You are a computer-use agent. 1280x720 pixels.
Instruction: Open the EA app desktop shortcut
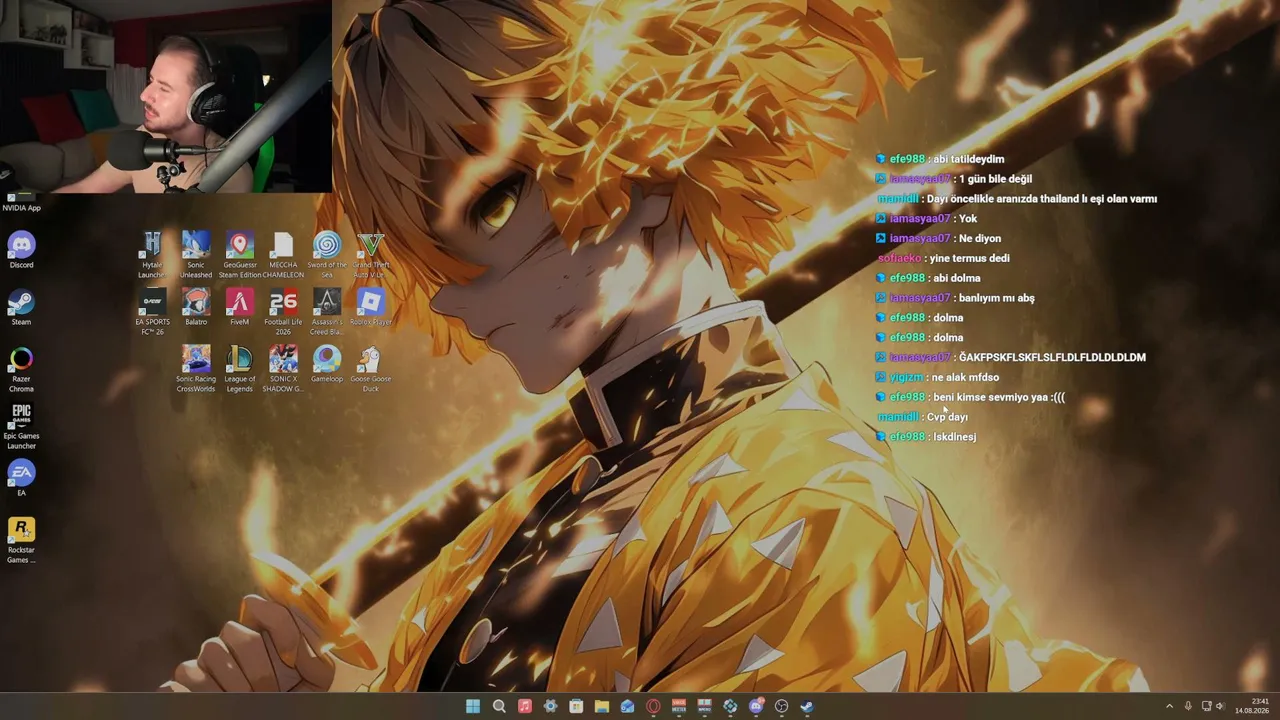(x=21, y=477)
